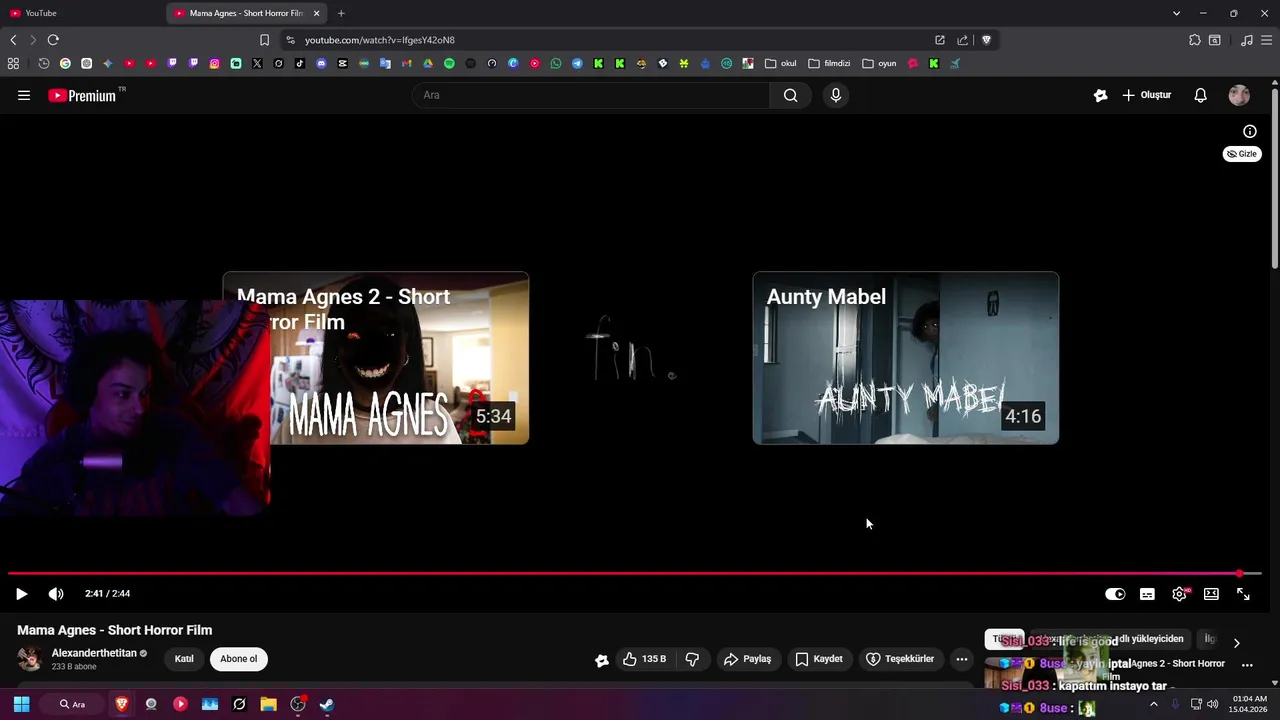
Task: Open the Oluştur create menu
Action: coord(1146,95)
